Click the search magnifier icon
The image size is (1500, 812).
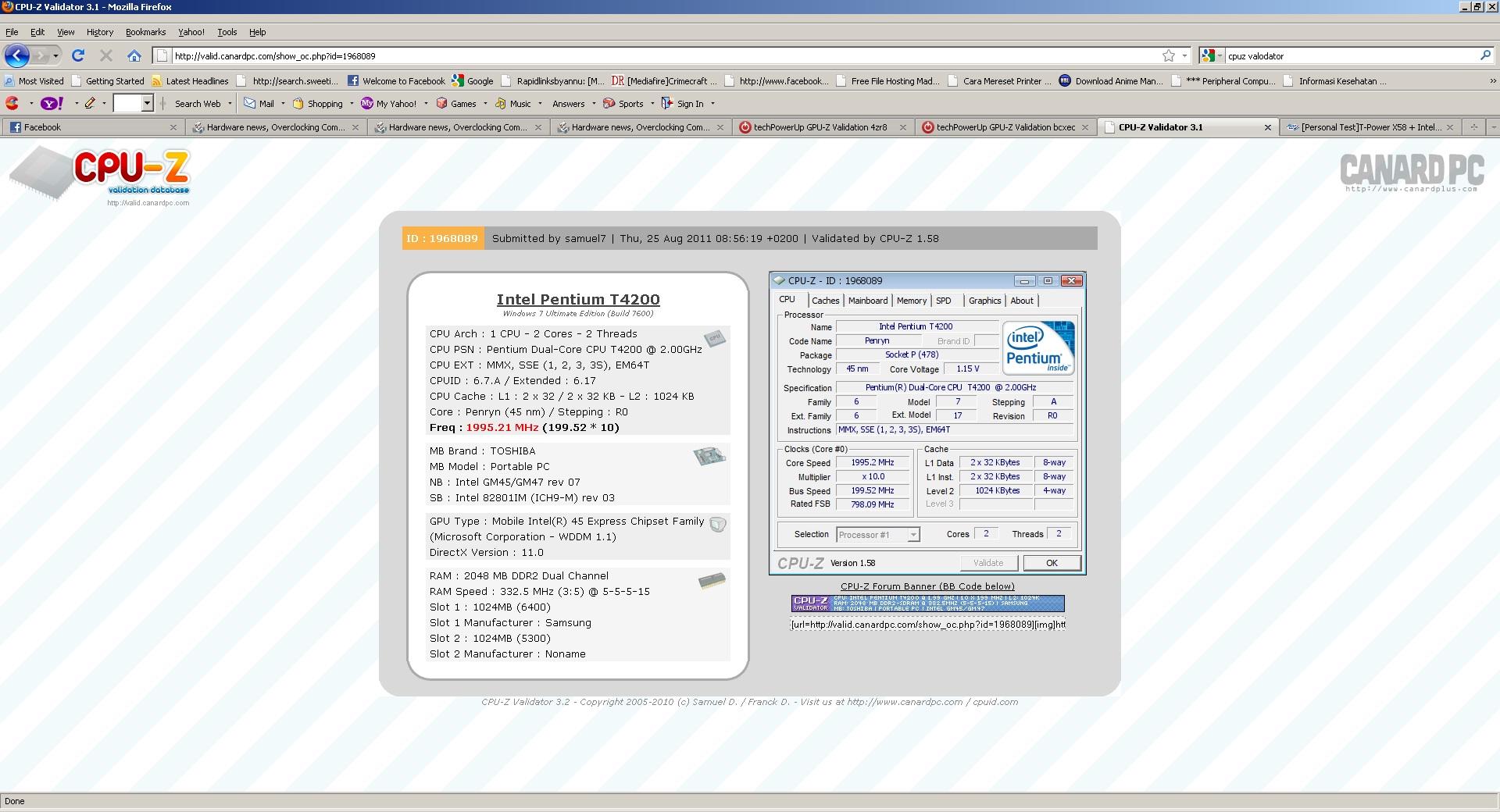(1485, 55)
